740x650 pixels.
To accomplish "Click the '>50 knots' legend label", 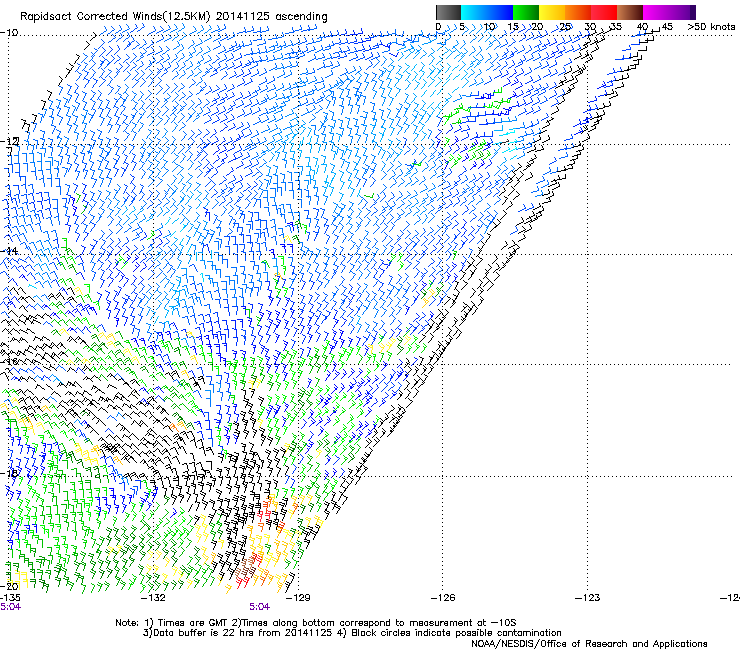I will coord(711,26).
